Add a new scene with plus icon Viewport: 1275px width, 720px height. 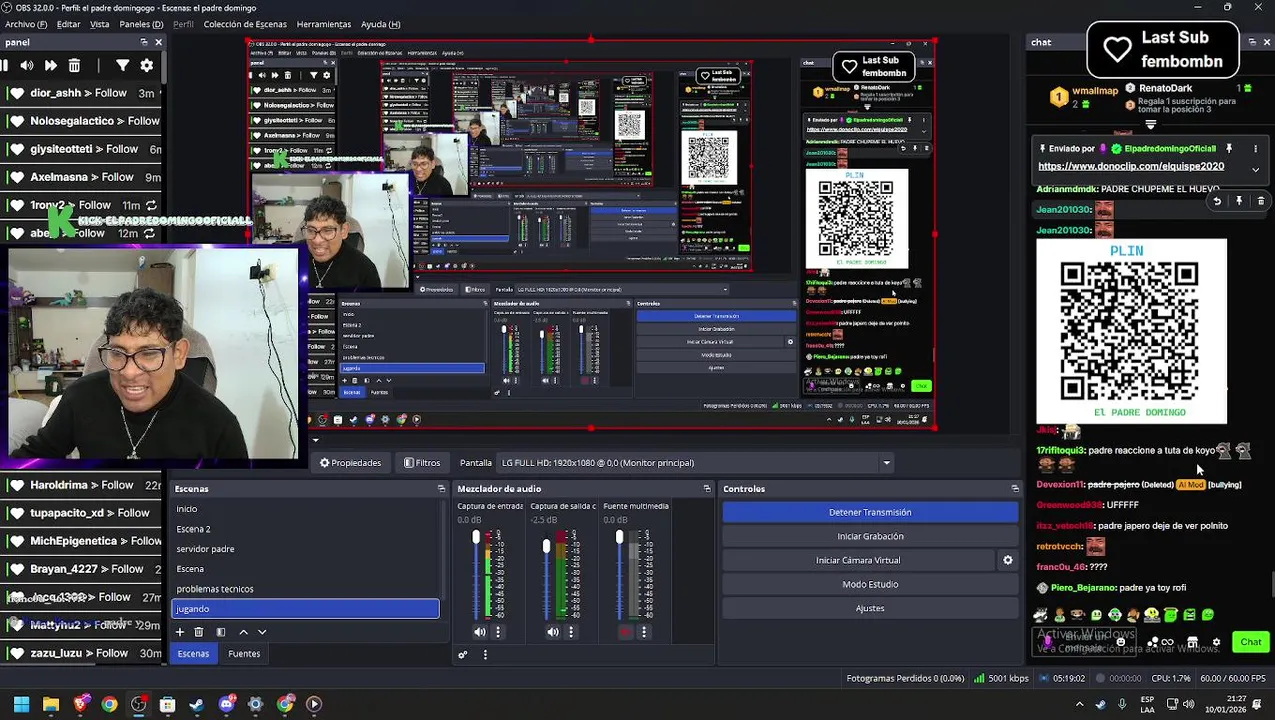(x=180, y=632)
